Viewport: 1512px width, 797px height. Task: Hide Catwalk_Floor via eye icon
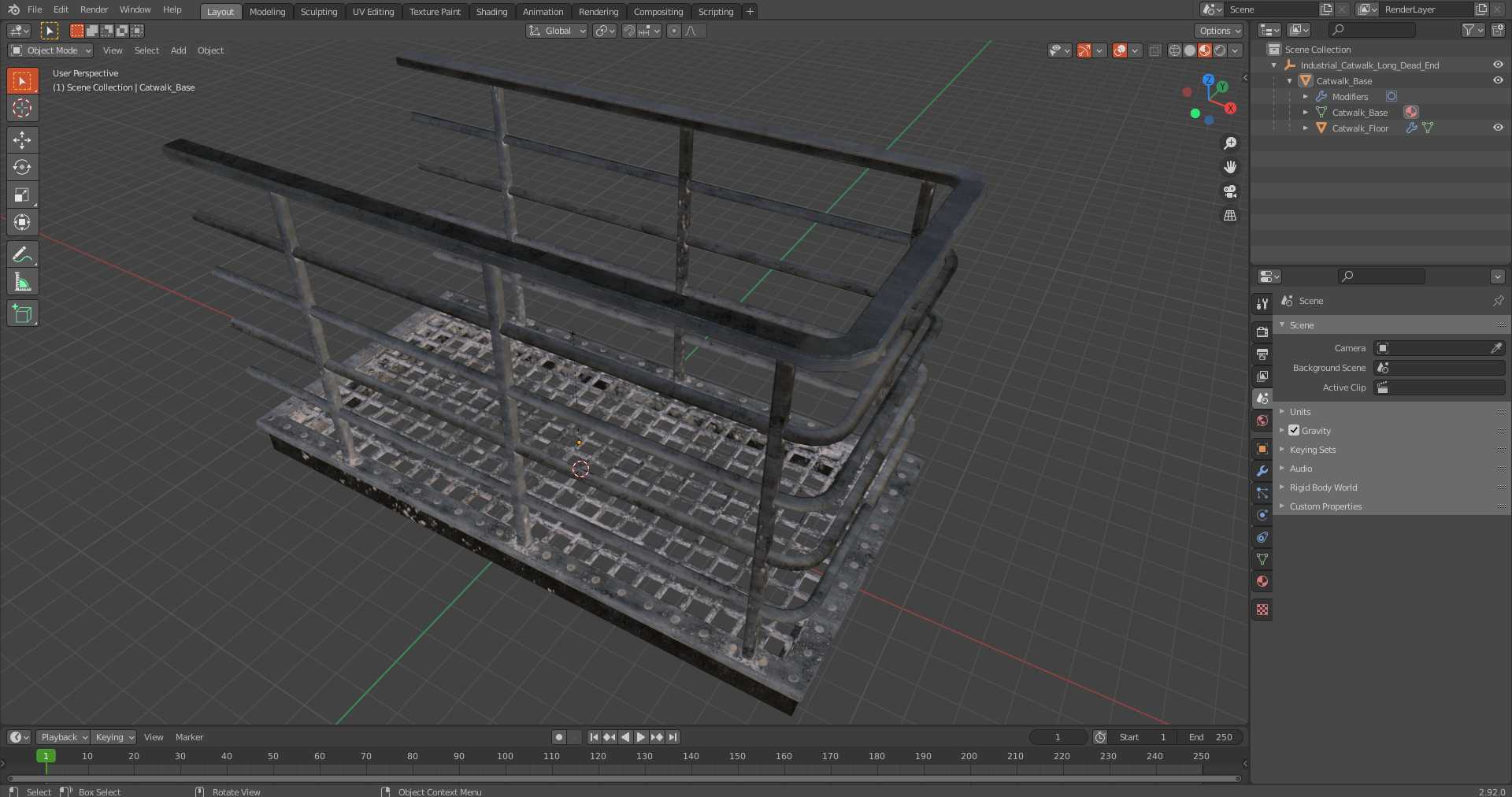coord(1498,128)
